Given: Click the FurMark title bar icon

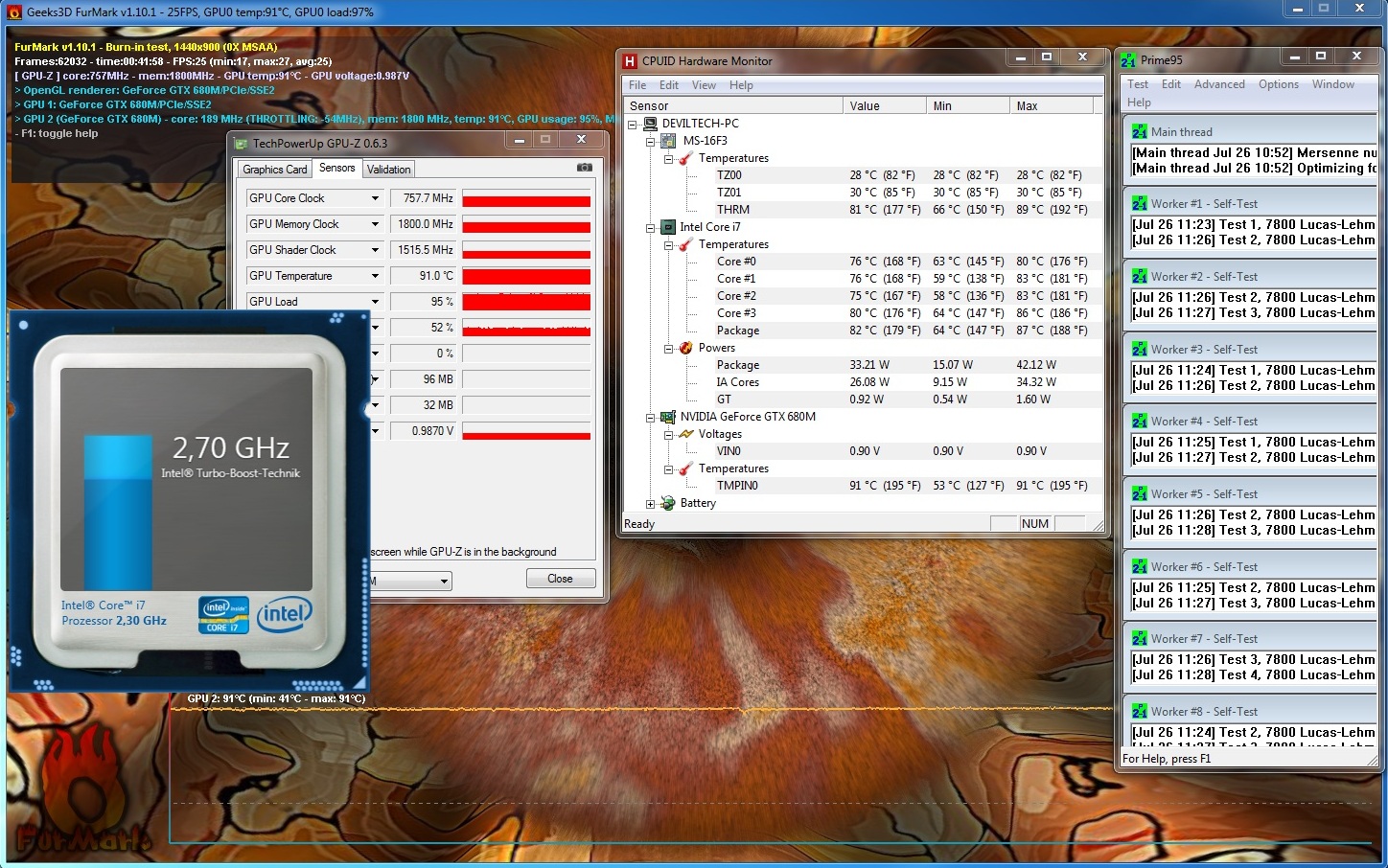Looking at the screenshot, I should [14, 12].
